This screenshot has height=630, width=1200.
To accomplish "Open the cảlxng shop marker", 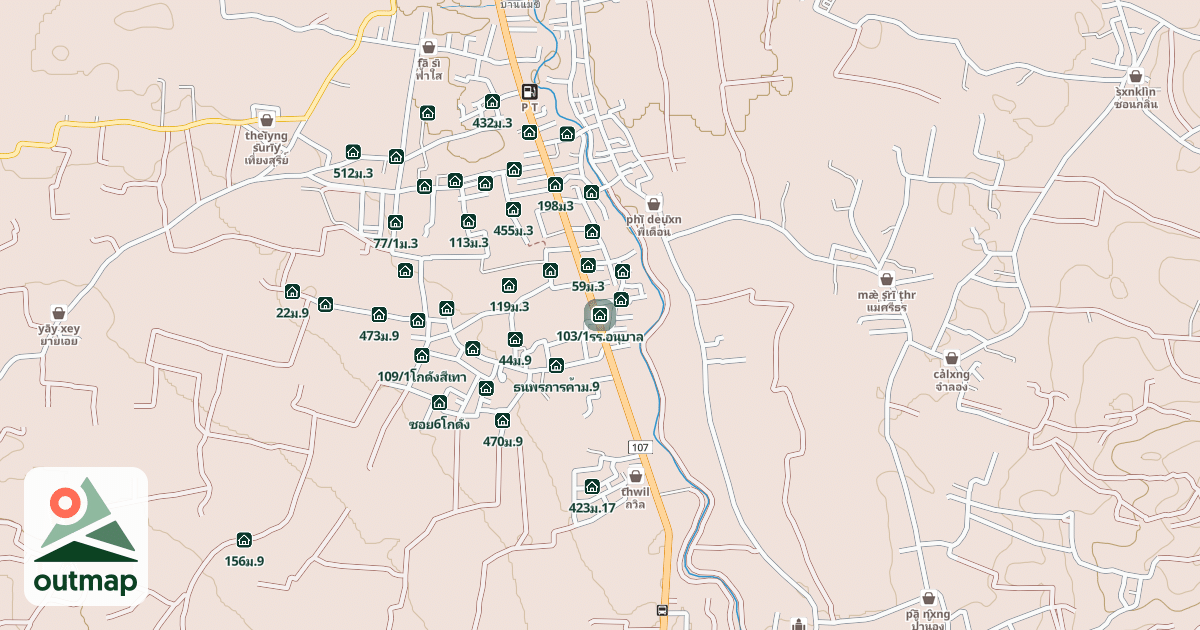I will point(951,358).
